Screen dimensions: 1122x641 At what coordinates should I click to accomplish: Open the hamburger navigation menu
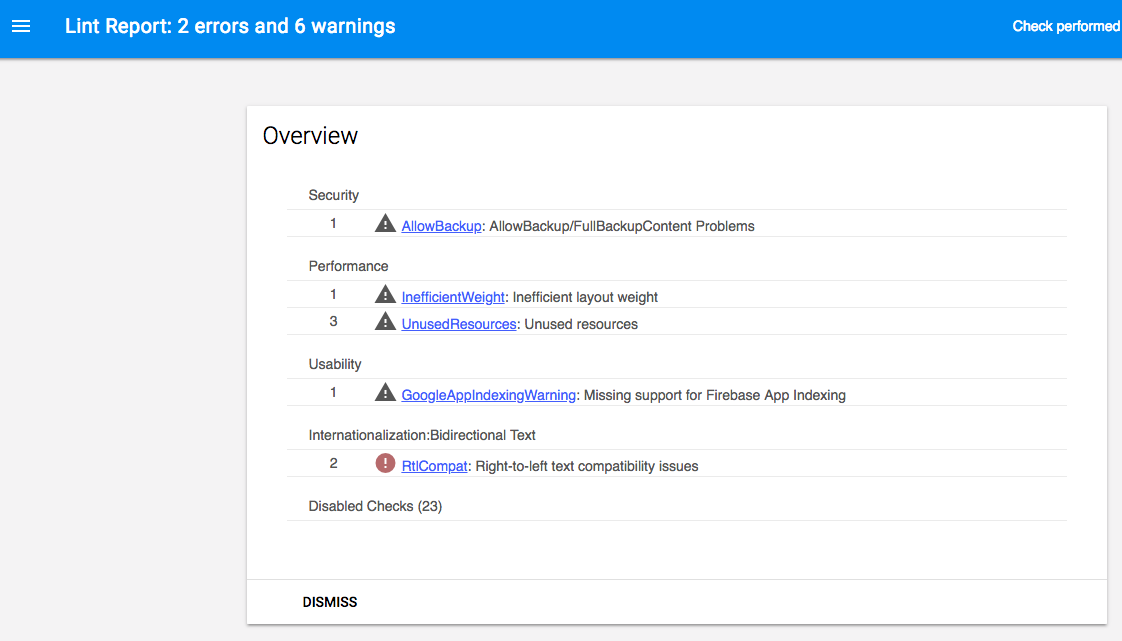tap(21, 26)
